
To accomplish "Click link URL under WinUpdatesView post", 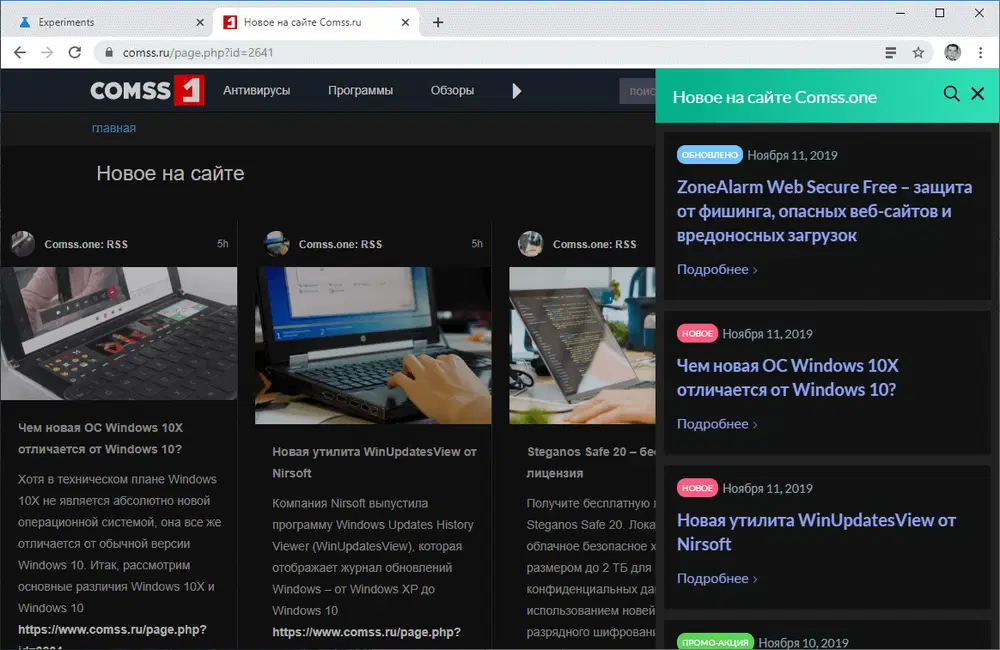I will click(x=367, y=632).
